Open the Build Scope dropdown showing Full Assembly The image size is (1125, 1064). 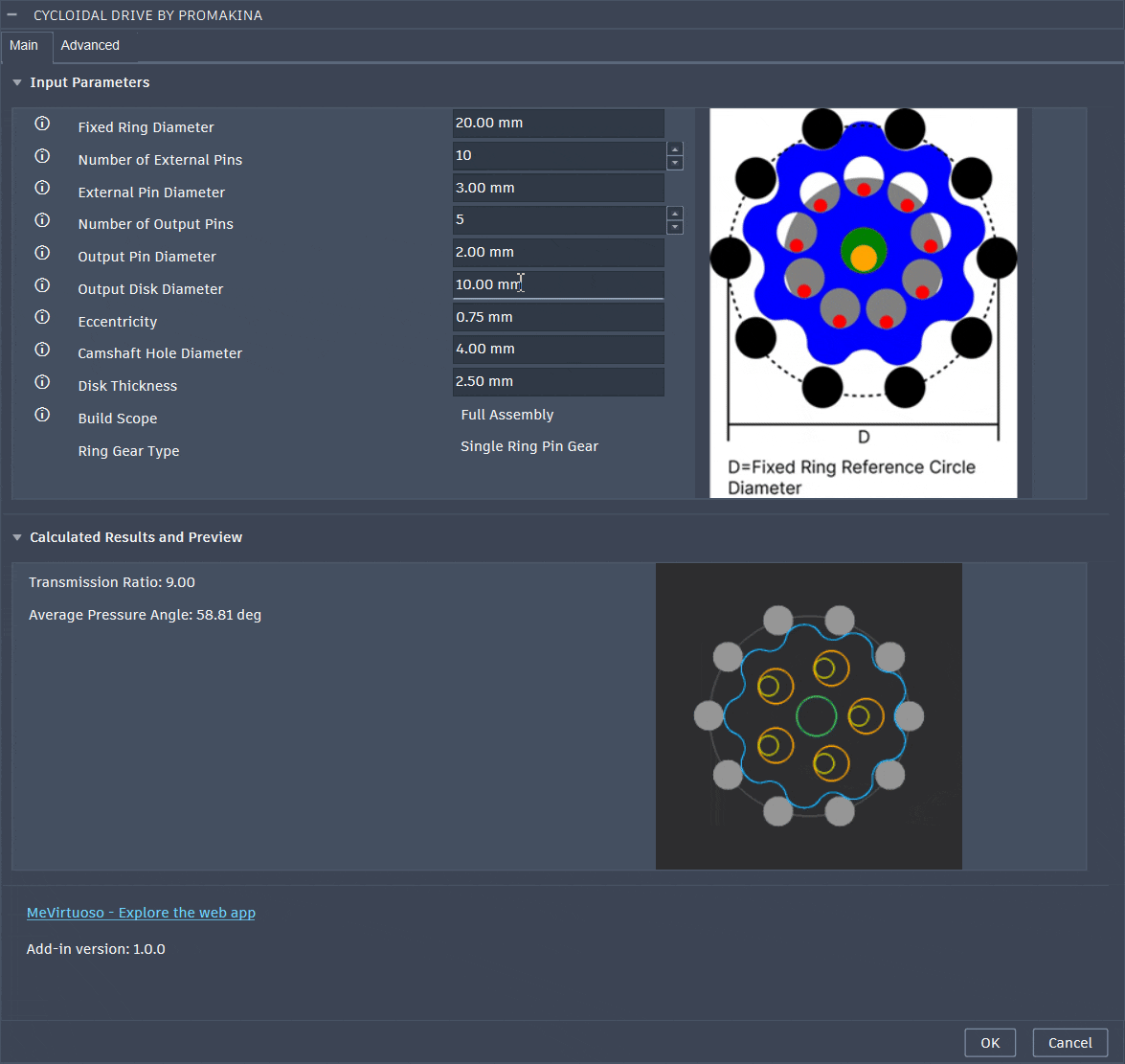[506, 414]
